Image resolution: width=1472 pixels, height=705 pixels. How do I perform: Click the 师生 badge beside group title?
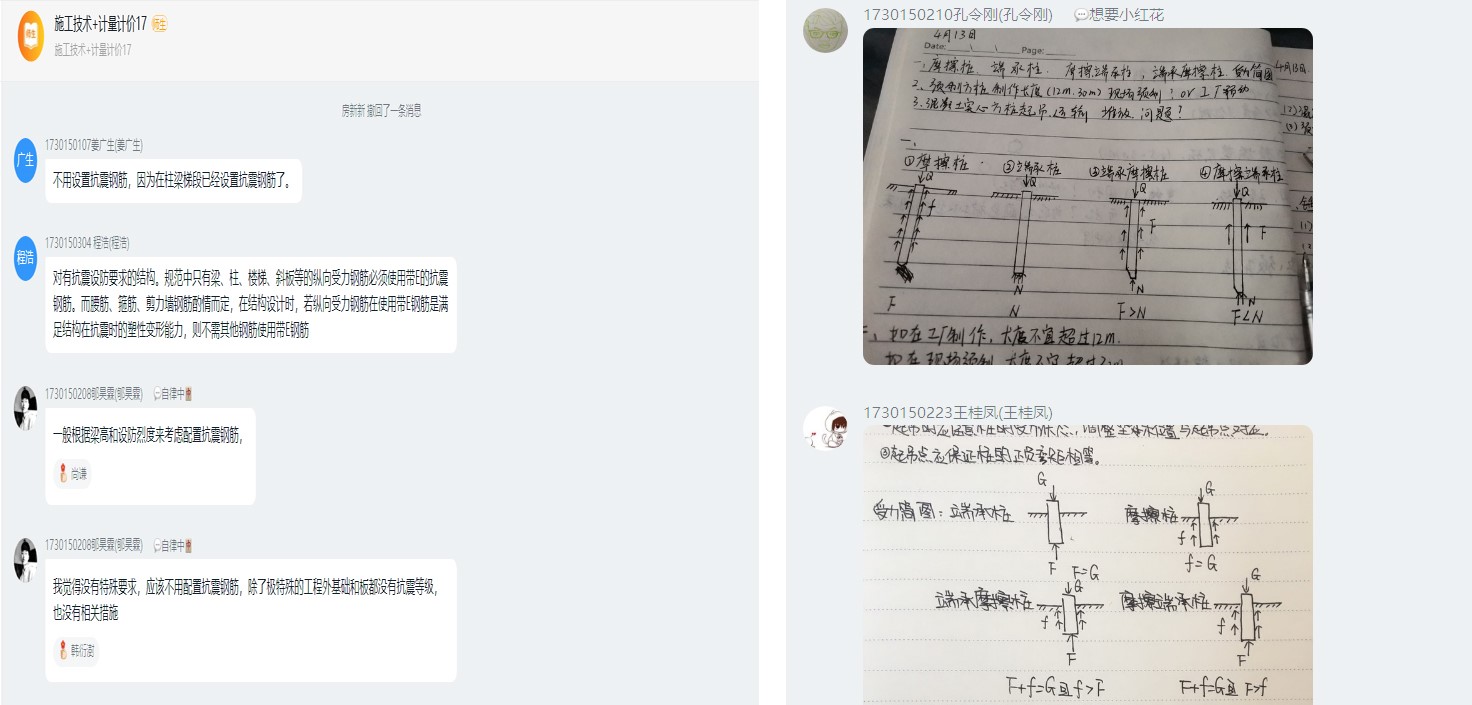coord(160,24)
